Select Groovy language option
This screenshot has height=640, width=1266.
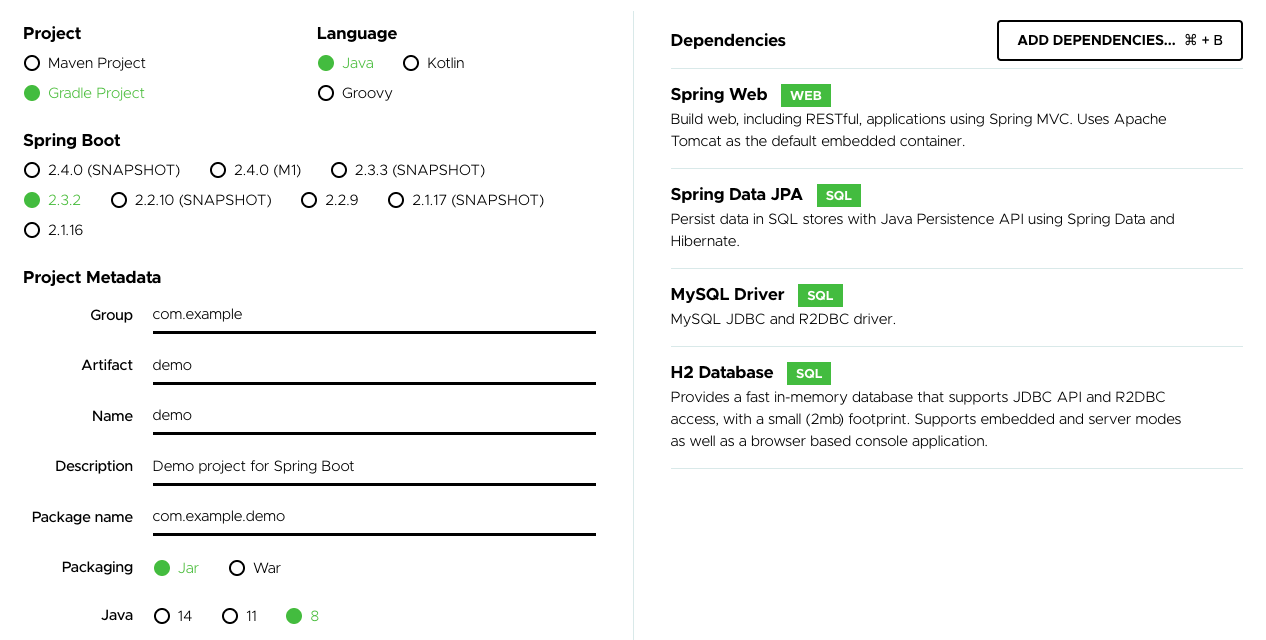(x=326, y=93)
